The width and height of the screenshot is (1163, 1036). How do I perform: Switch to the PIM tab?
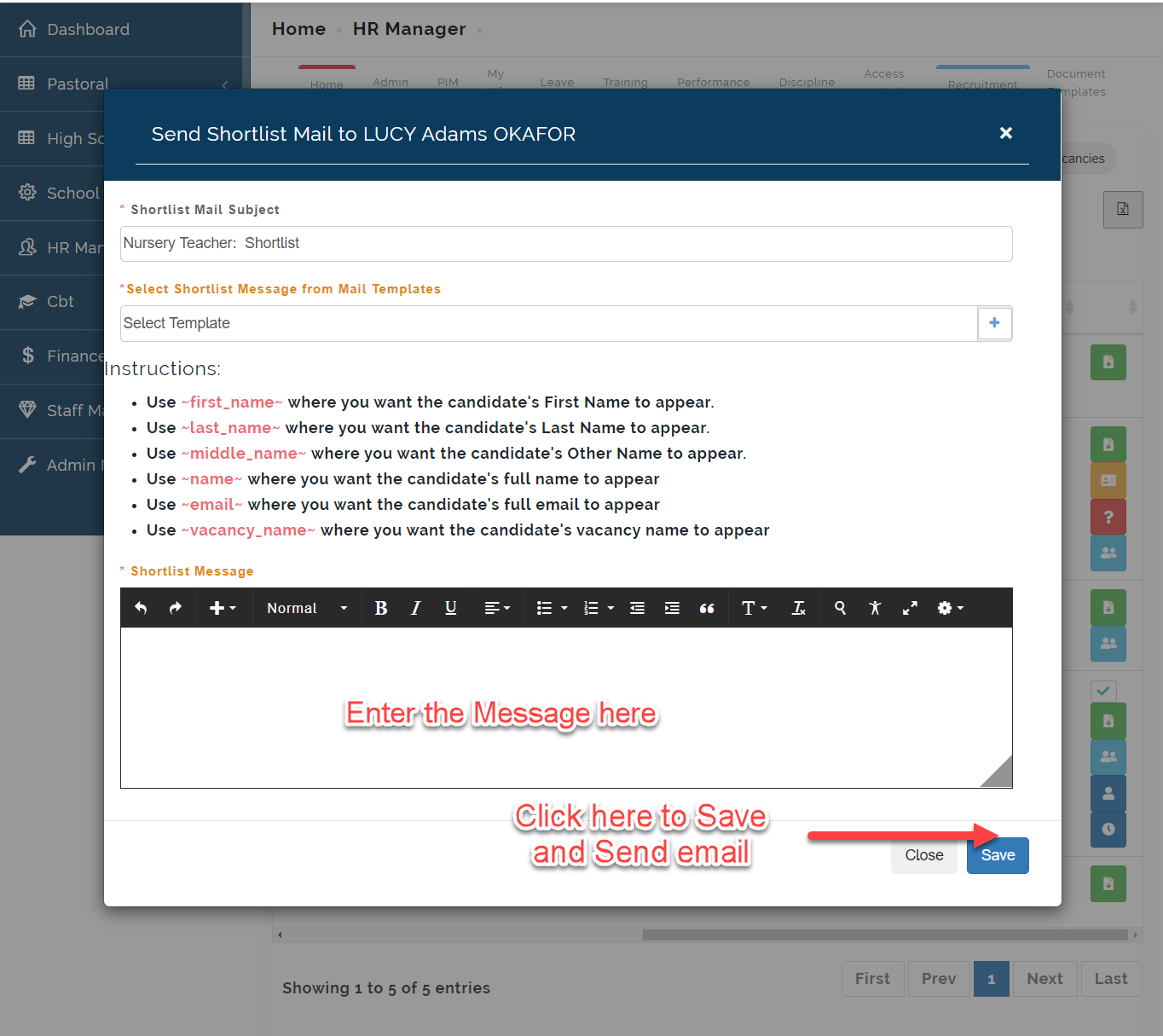(448, 82)
